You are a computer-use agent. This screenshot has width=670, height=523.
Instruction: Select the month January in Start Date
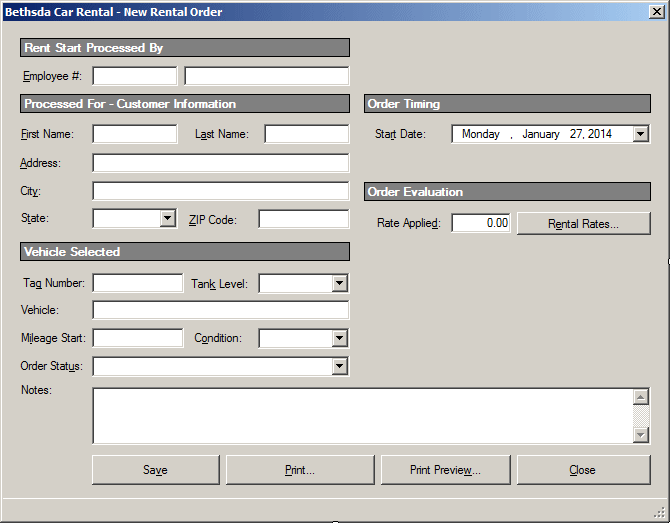coord(541,134)
